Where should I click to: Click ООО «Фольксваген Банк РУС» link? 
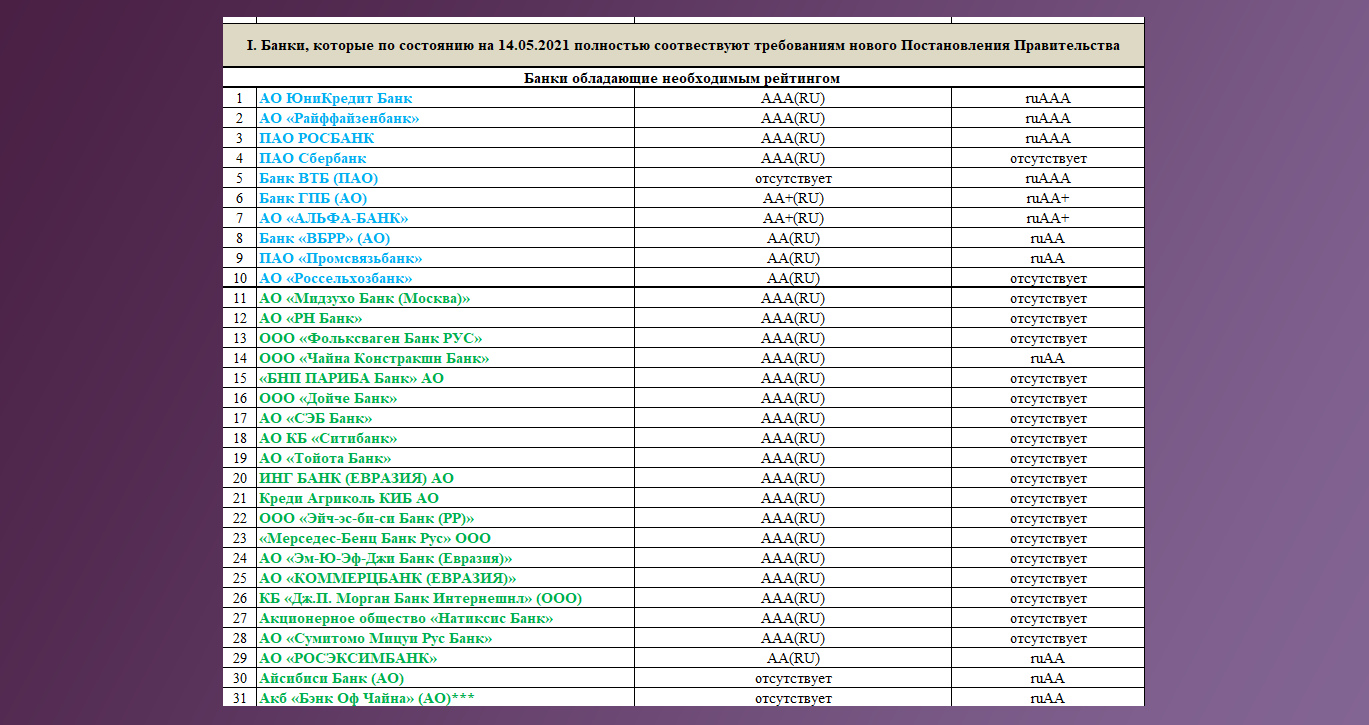[x=370, y=338]
